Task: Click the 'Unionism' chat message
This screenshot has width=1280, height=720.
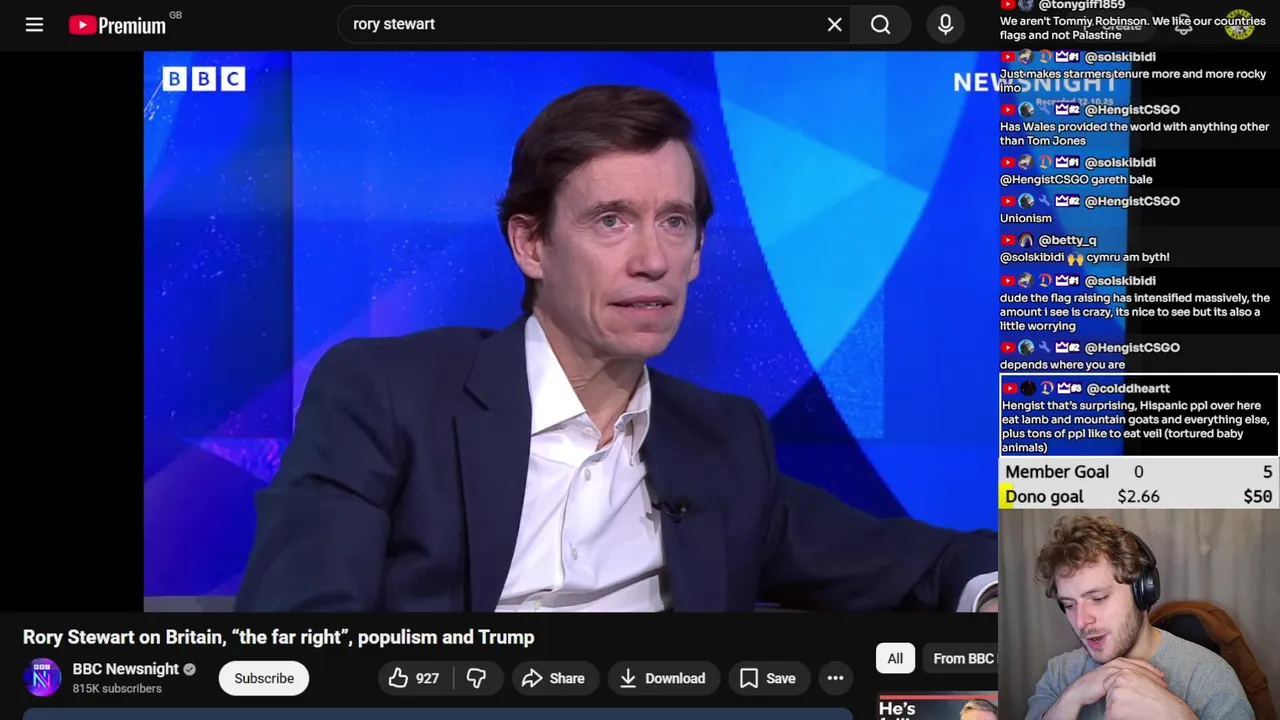Action: pyautogui.click(x=1026, y=218)
